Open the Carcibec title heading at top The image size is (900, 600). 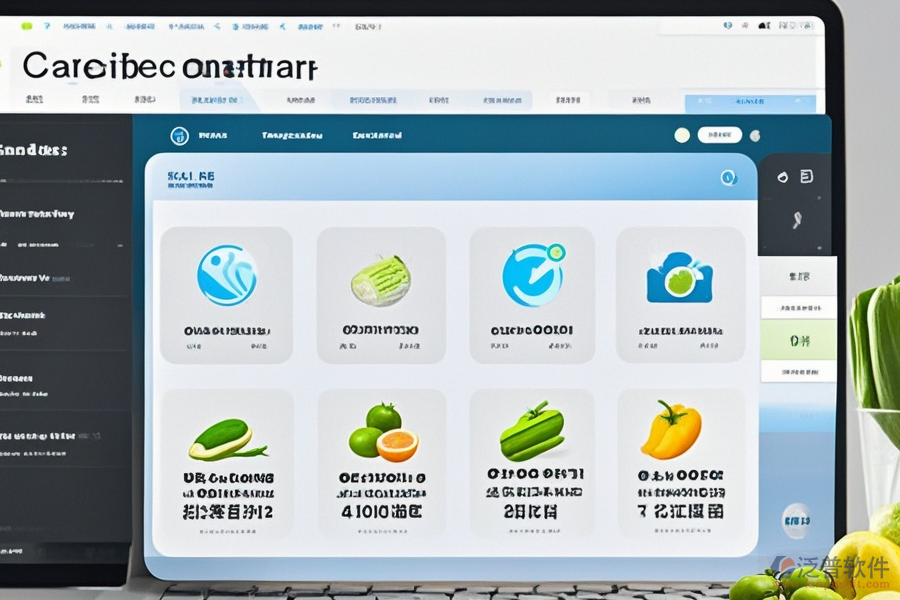point(170,66)
